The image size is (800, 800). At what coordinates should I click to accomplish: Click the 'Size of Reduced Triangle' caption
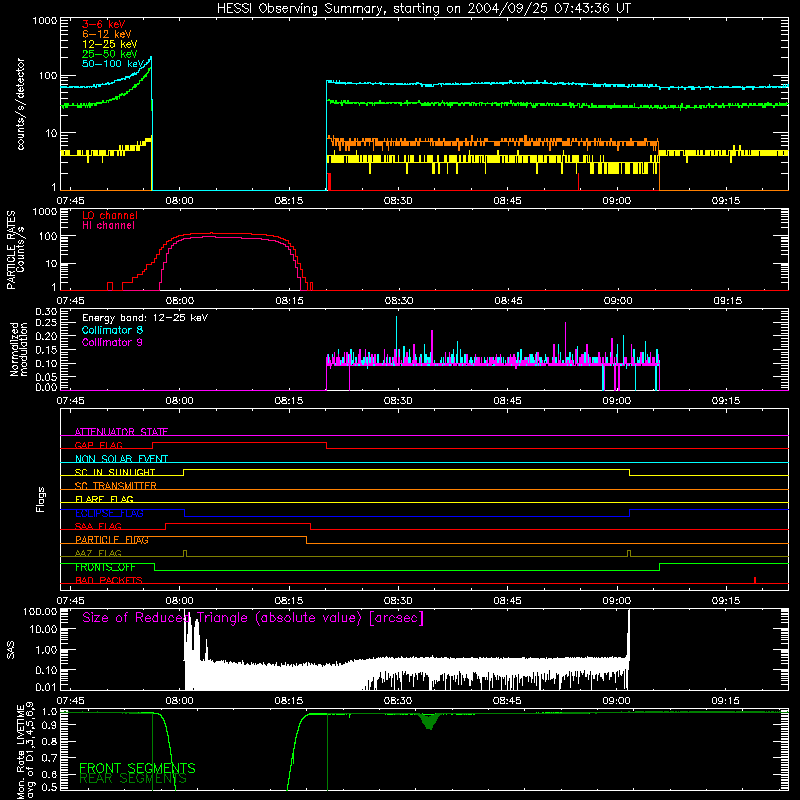point(253,618)
